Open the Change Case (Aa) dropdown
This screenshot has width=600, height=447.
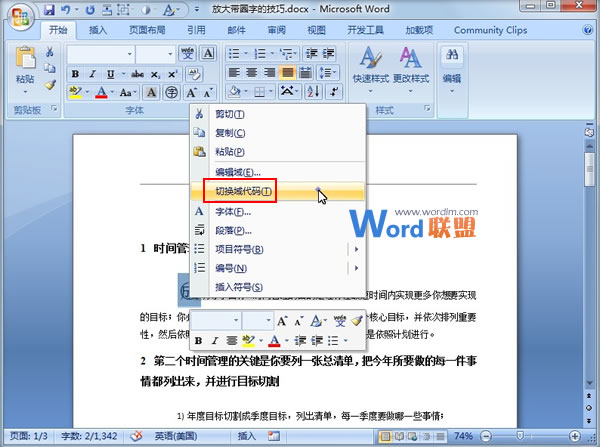pyautogui.click(x=128, y=92)
